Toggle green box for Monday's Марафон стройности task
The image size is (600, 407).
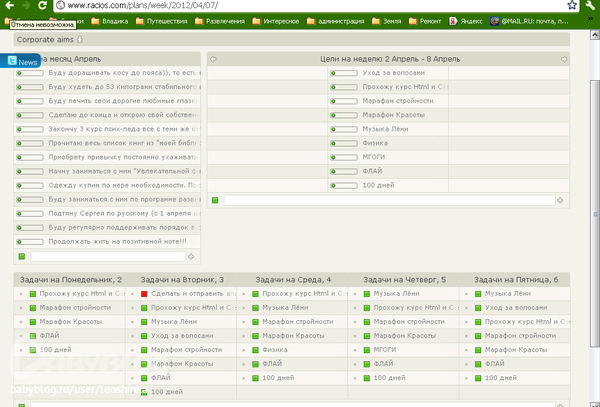click(32, 308)
